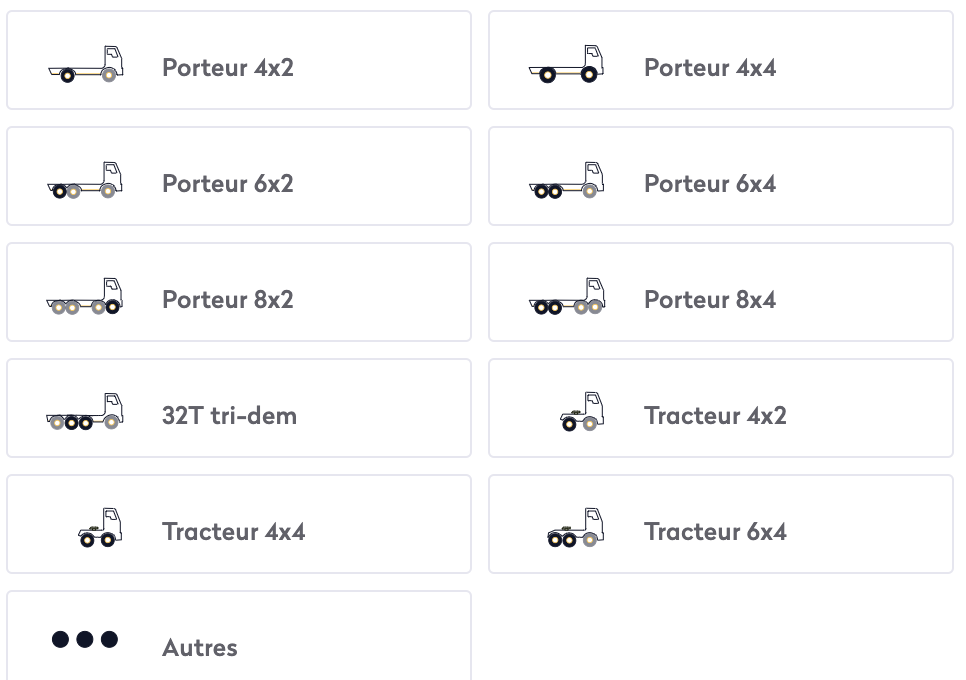Select the Porteur 8x2 truck icon
The image size is (966, 680).
point(86,296)
